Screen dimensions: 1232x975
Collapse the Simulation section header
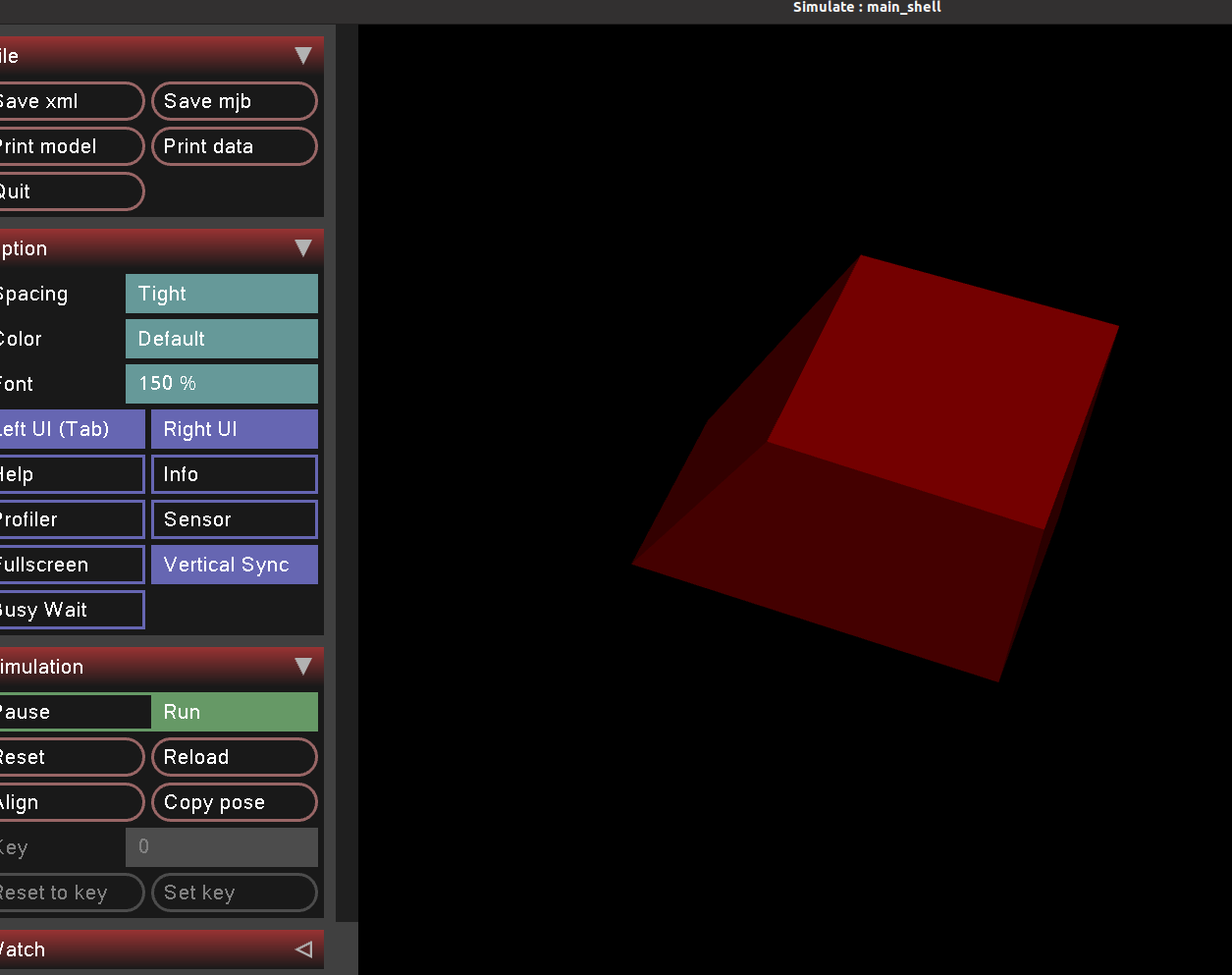tap(303, 667)
